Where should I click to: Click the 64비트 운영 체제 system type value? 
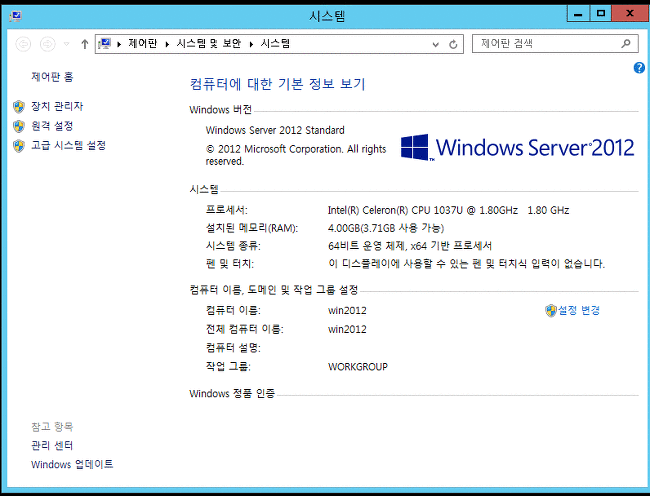[410, 246]
